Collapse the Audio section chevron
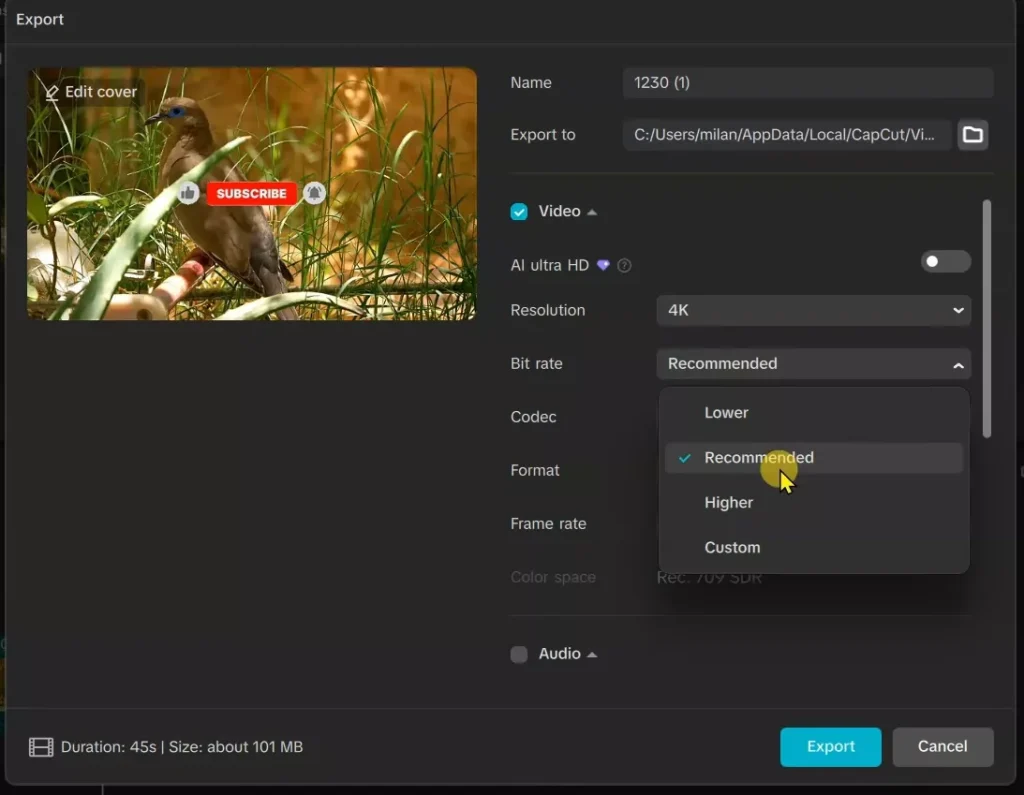This screenshot has width=1024, height=795. [592, 653]
